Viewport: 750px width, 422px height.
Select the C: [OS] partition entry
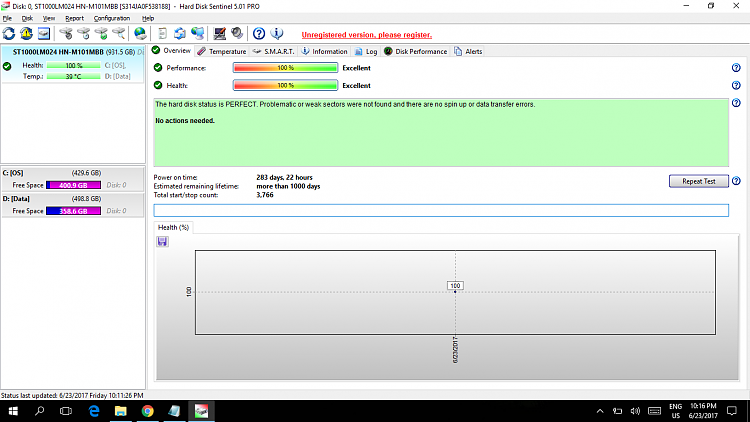pyautogui.click(x=73, y=179)
